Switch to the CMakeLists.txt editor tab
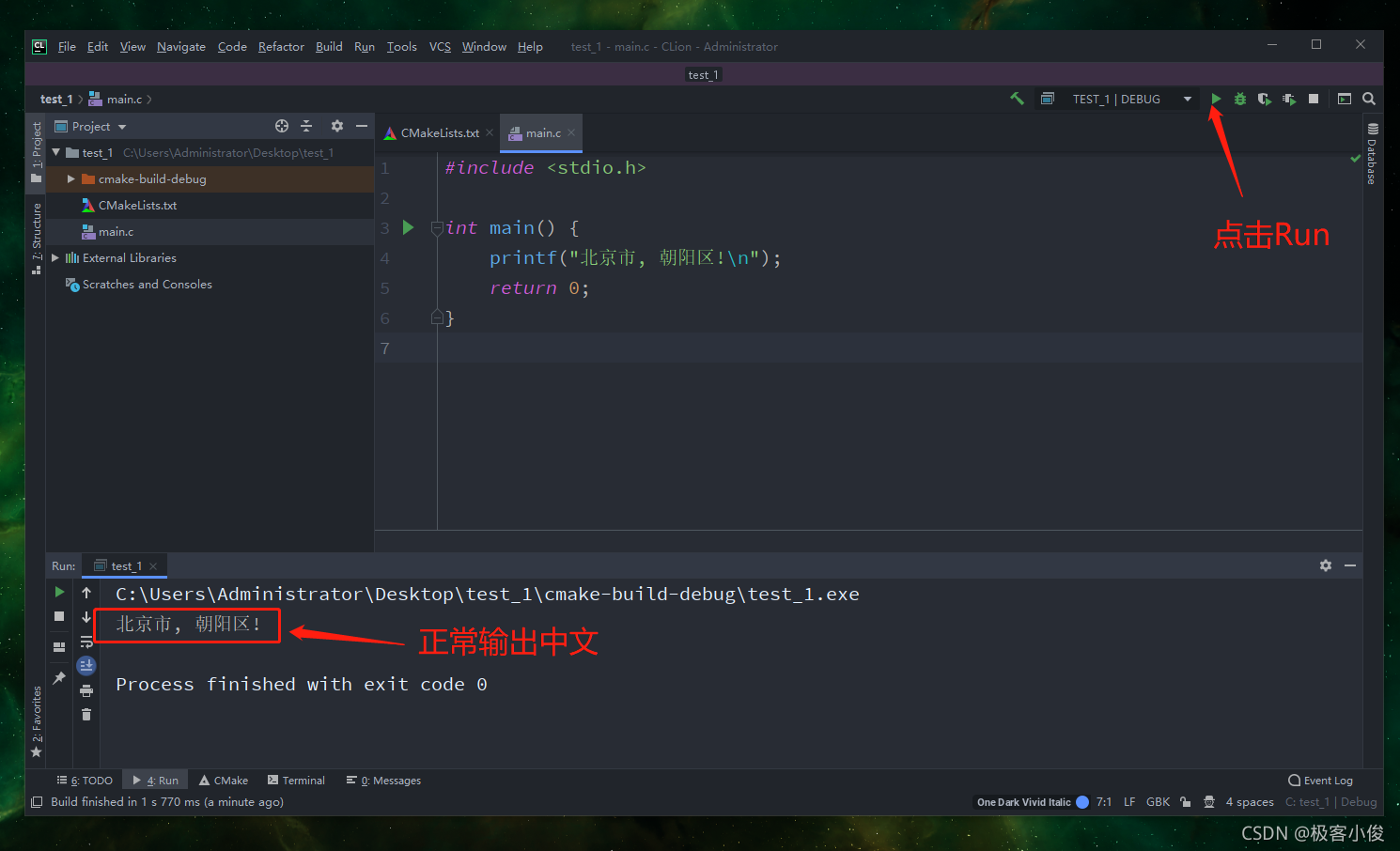This screenshot has height=851, width=1400. pyautogui.click(x=440, y=133)
